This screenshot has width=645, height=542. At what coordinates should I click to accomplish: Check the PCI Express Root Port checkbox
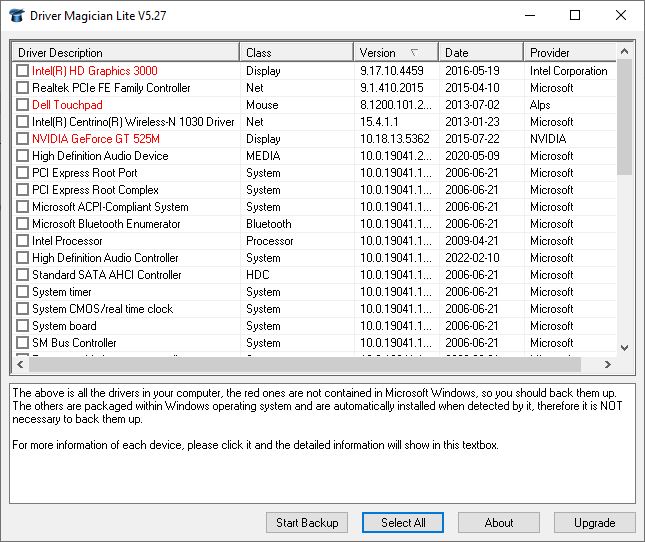click(x=22, y=173)
